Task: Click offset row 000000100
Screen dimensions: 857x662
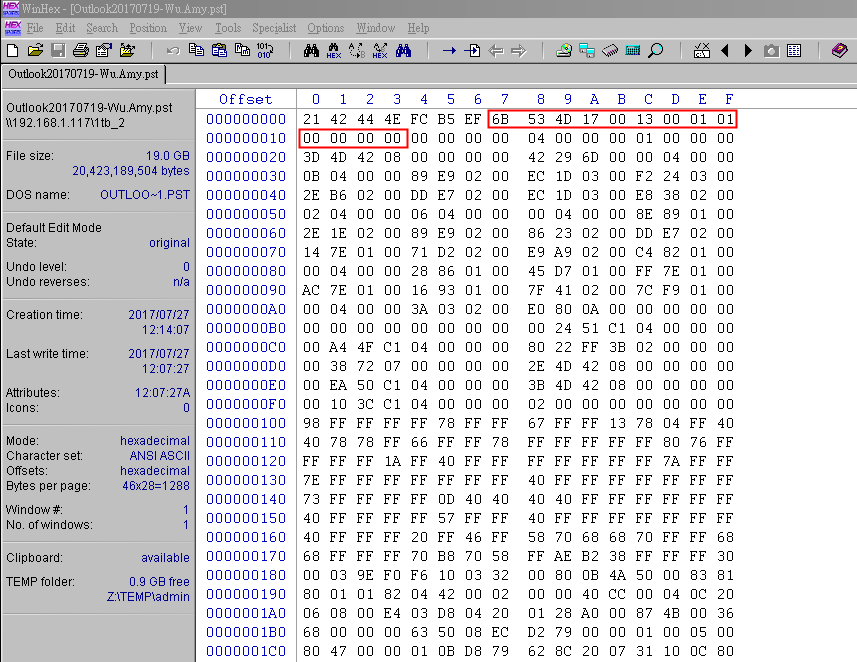Action: pyautogui.click(x=246, y=423)
